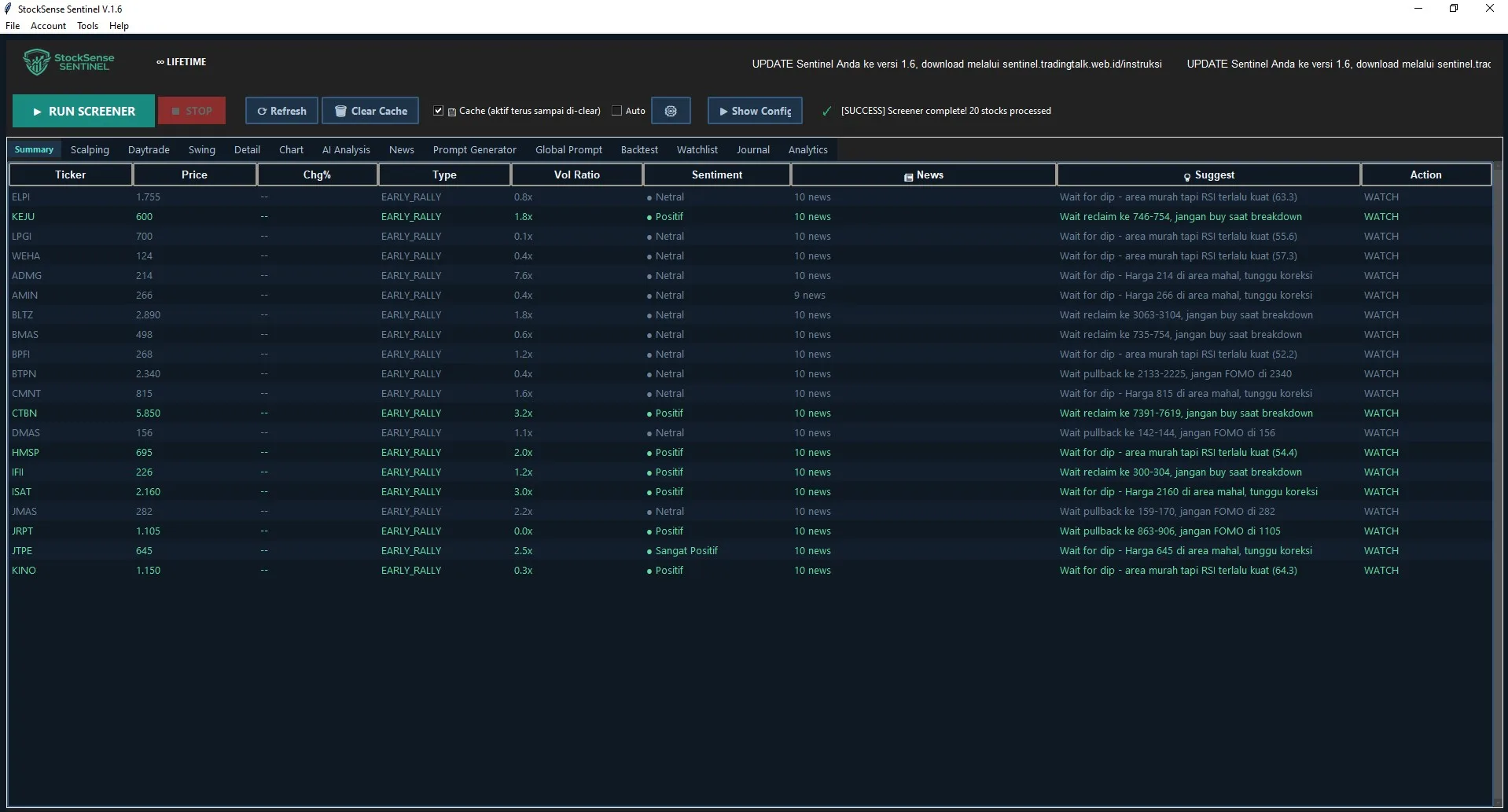Click the StockSense Sentinel shield logo
Image resolution: width=1508 pixels, height=812 pixels.
click(36, 62)
